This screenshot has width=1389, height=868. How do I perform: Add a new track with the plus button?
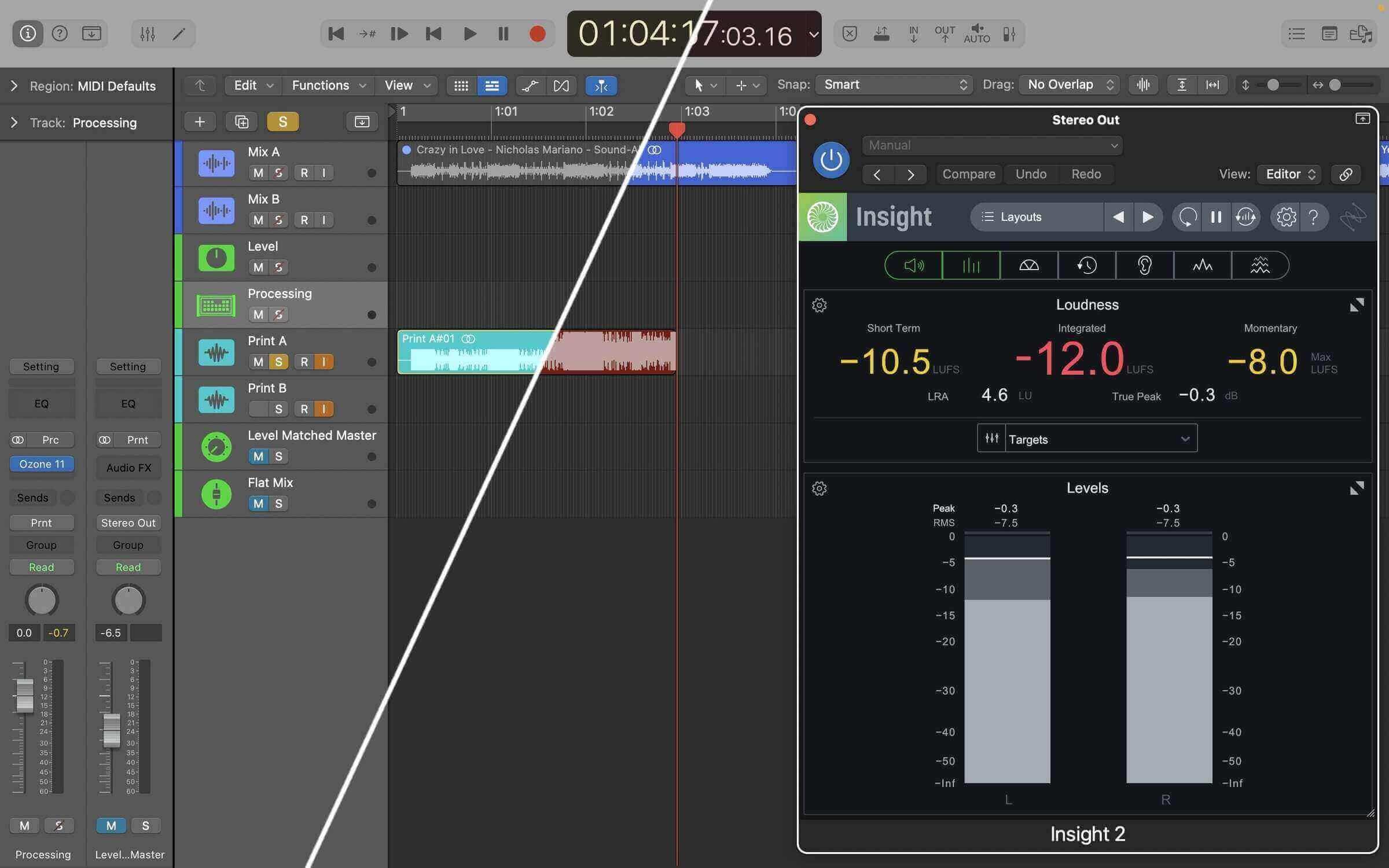point(200,122)
